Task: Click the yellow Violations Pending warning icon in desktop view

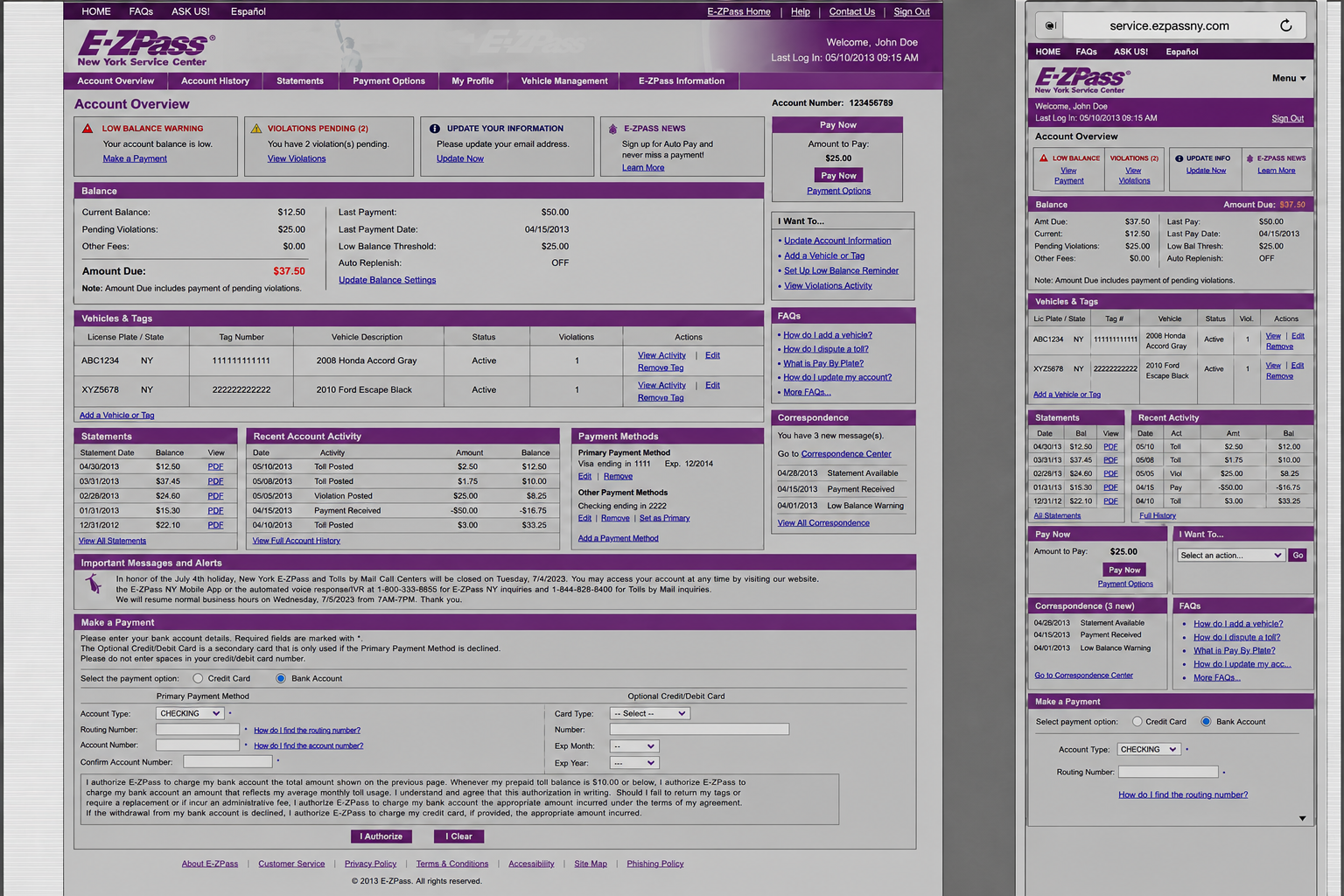Action: pos(256,129)
